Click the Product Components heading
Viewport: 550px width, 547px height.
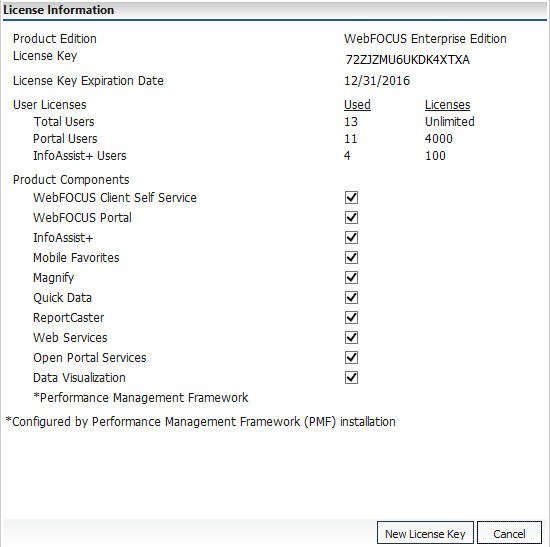pos(71,180)
